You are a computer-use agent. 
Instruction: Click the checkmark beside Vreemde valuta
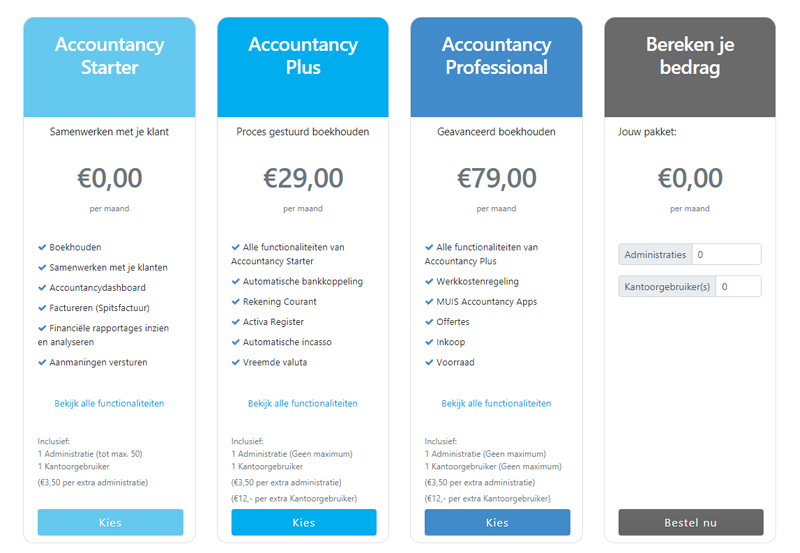tap(236, 362)
